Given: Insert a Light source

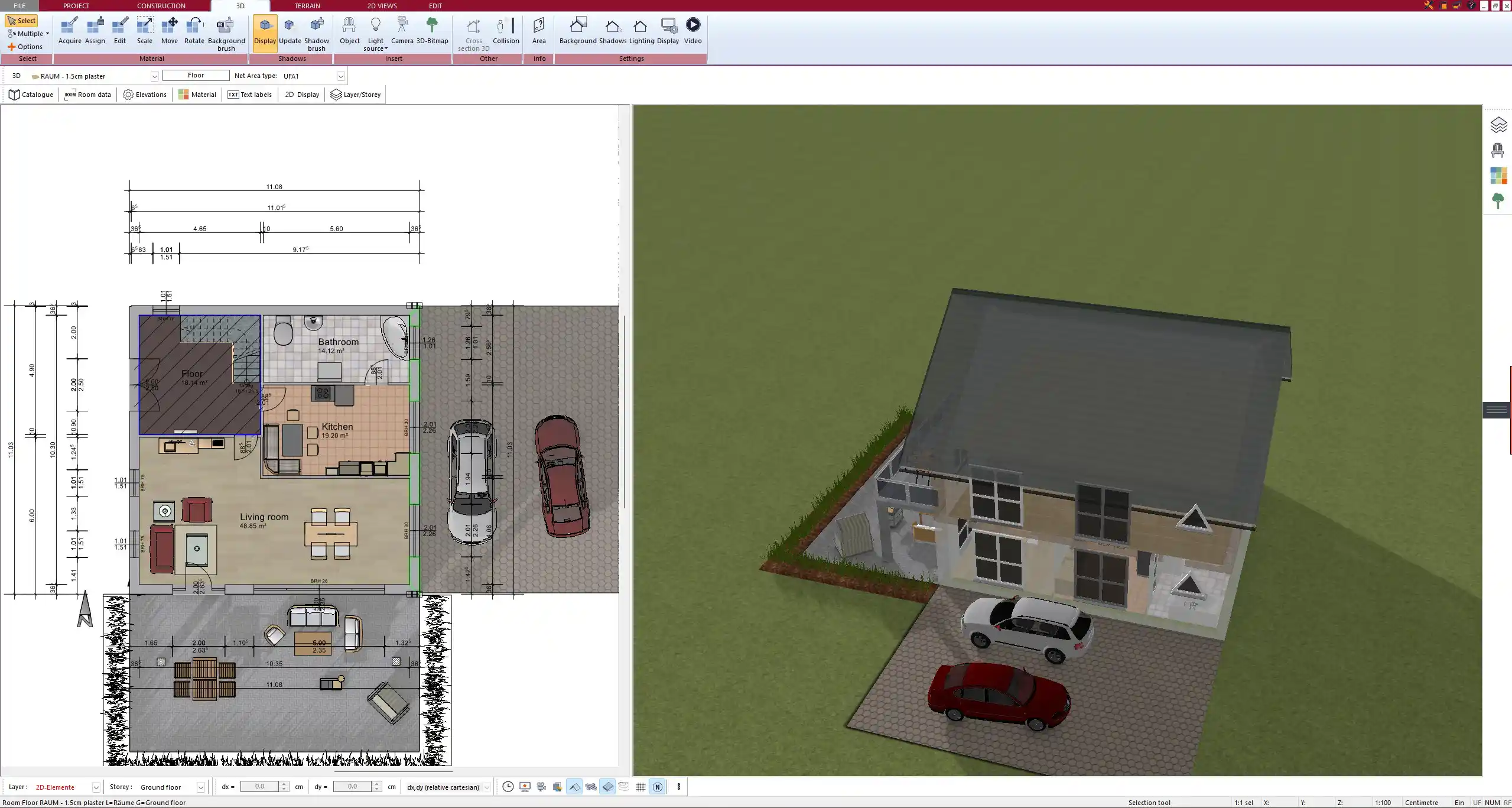Looking at the screenshot, I should tap(376, 30).
